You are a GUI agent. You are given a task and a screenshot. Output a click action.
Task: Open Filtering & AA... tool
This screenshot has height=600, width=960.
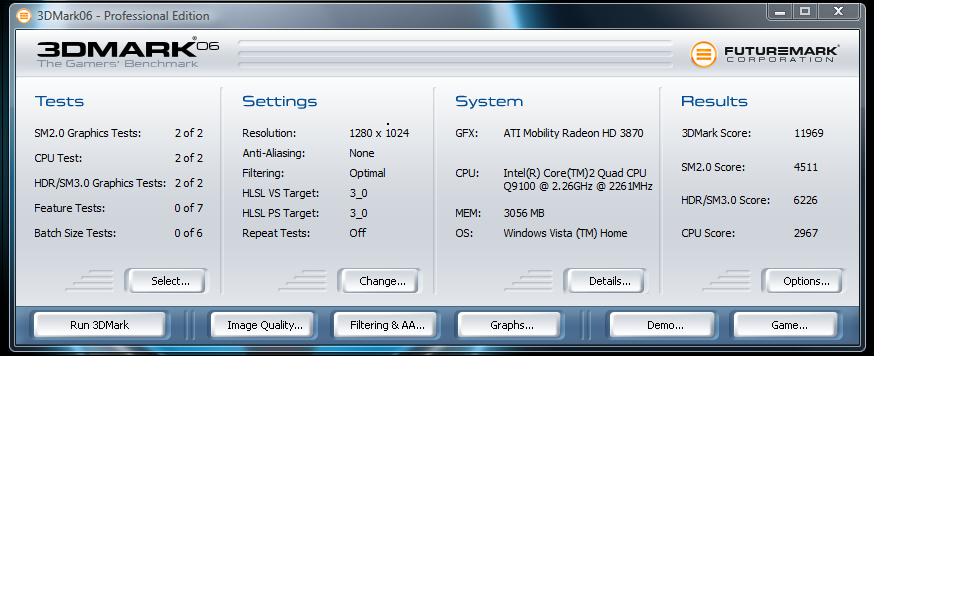(386, 325)
